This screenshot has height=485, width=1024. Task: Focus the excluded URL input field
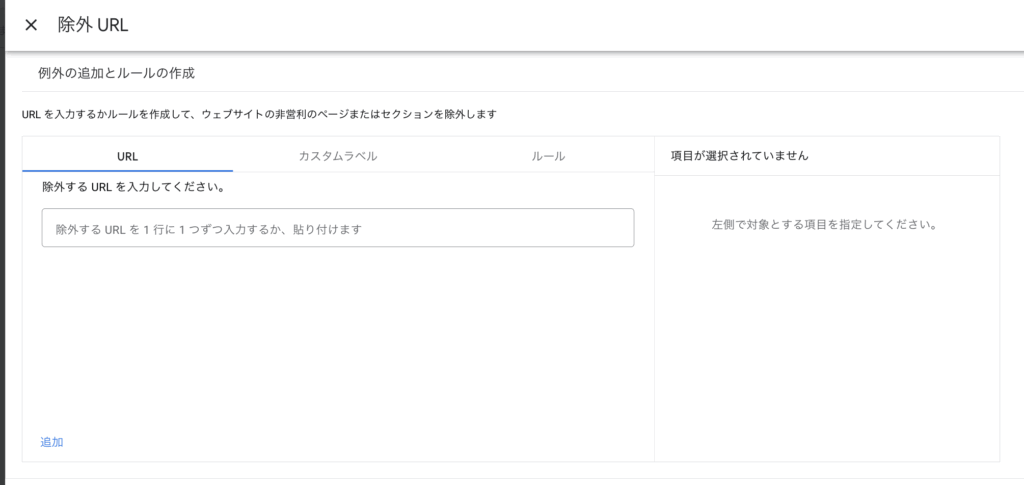[x=337, y=228]
